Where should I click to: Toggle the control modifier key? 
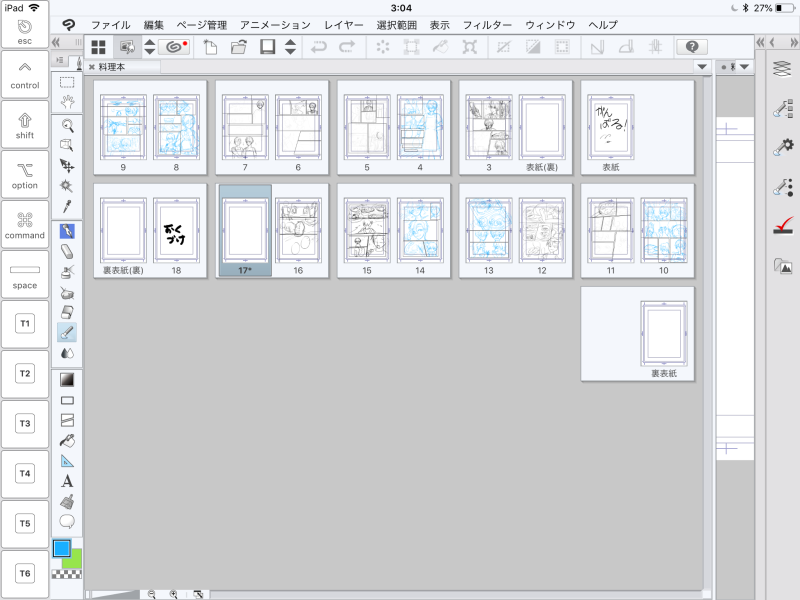point(24,75)
